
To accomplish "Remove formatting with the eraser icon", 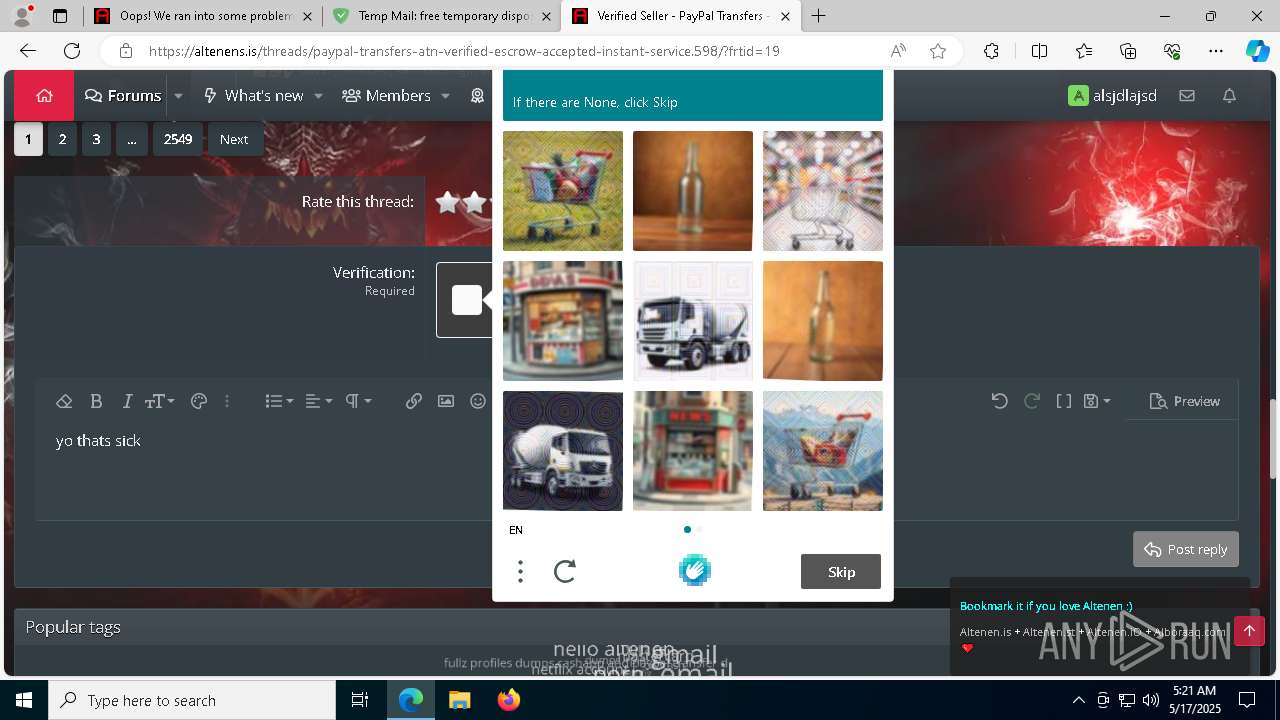I will click(64, 401).
